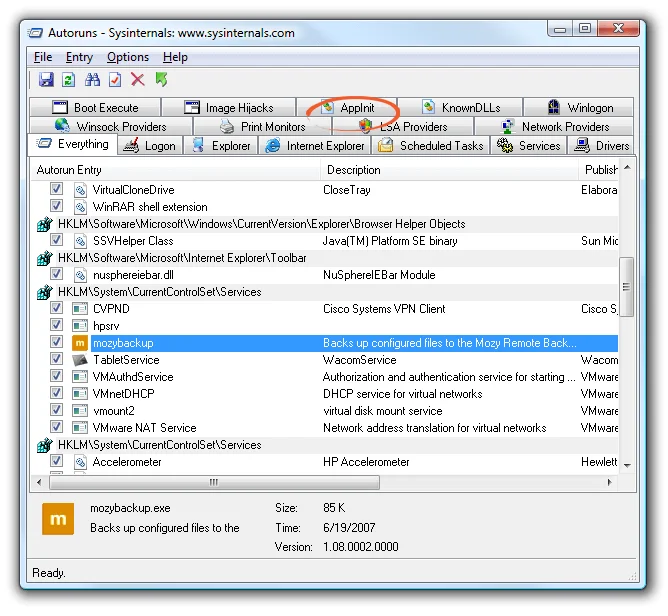This screenshot has height=616, width=668.
Task: Click the Autorun Entry column header
Action: 175,170
